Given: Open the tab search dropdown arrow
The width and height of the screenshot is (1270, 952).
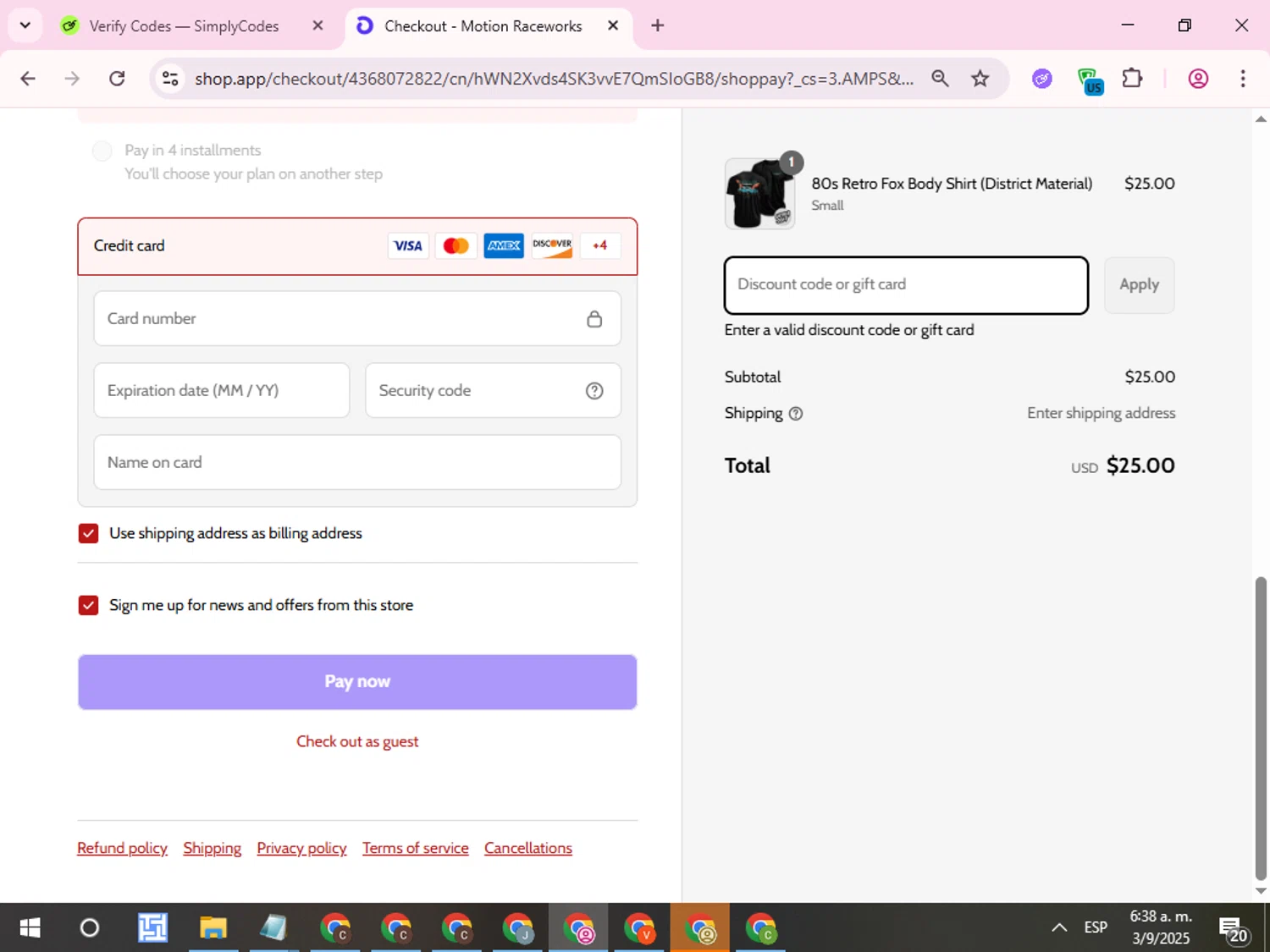Looking at the screenshot, I should pos(25,25).
